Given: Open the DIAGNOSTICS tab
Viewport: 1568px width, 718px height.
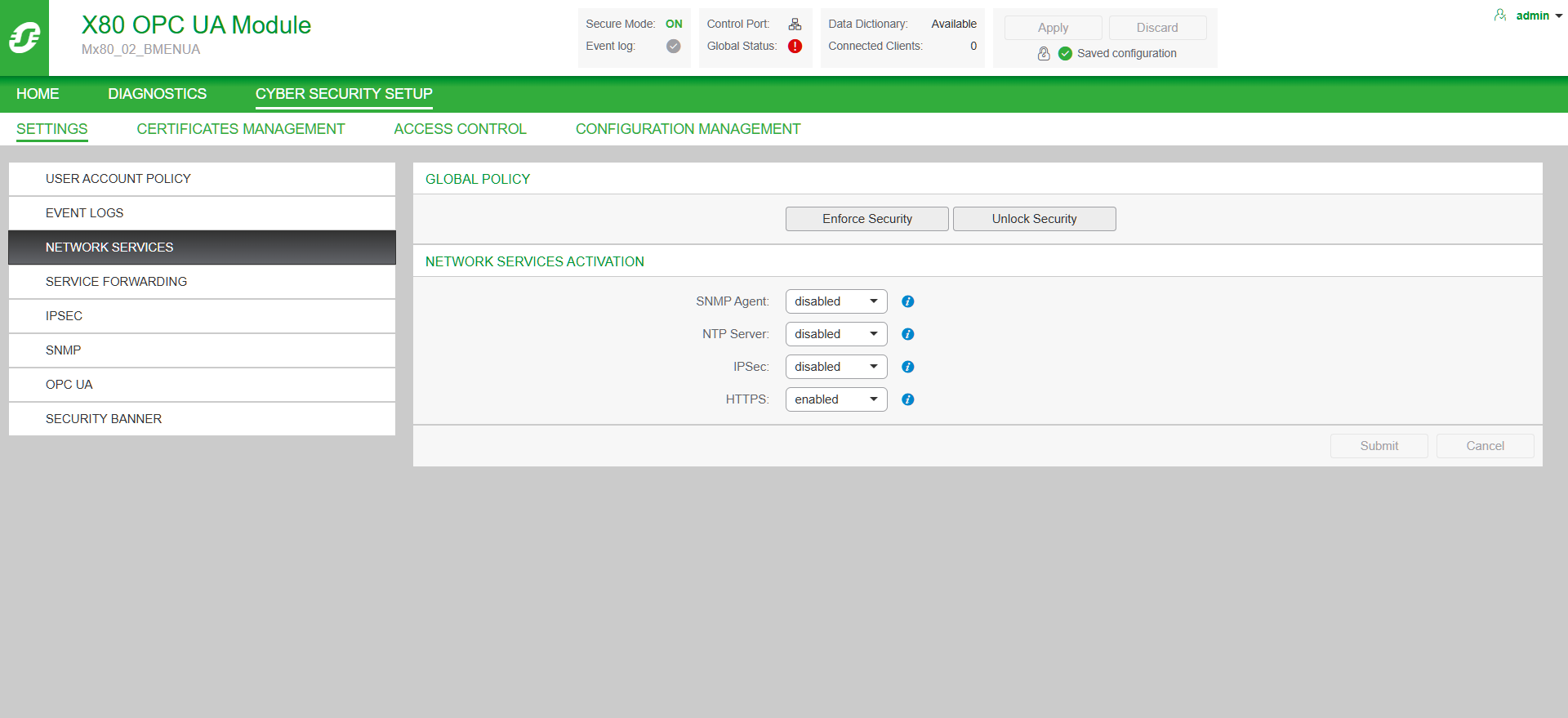Looking at the screenshot, I should coord(157,94).
